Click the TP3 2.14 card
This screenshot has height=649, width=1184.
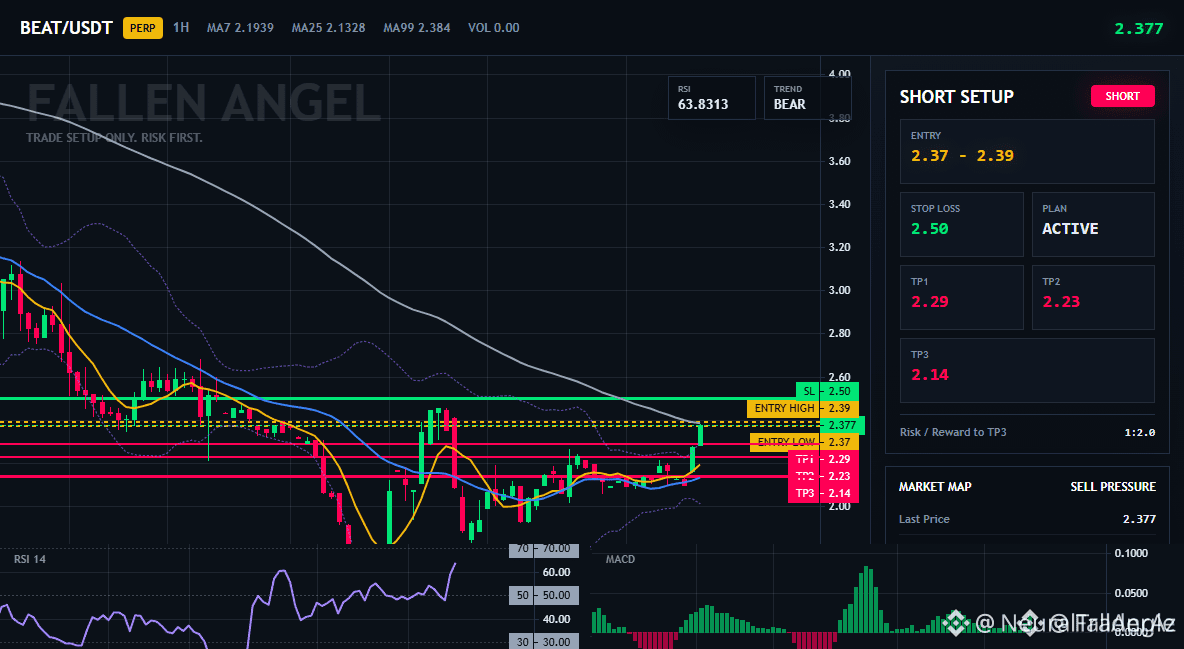pos(1027,370)
